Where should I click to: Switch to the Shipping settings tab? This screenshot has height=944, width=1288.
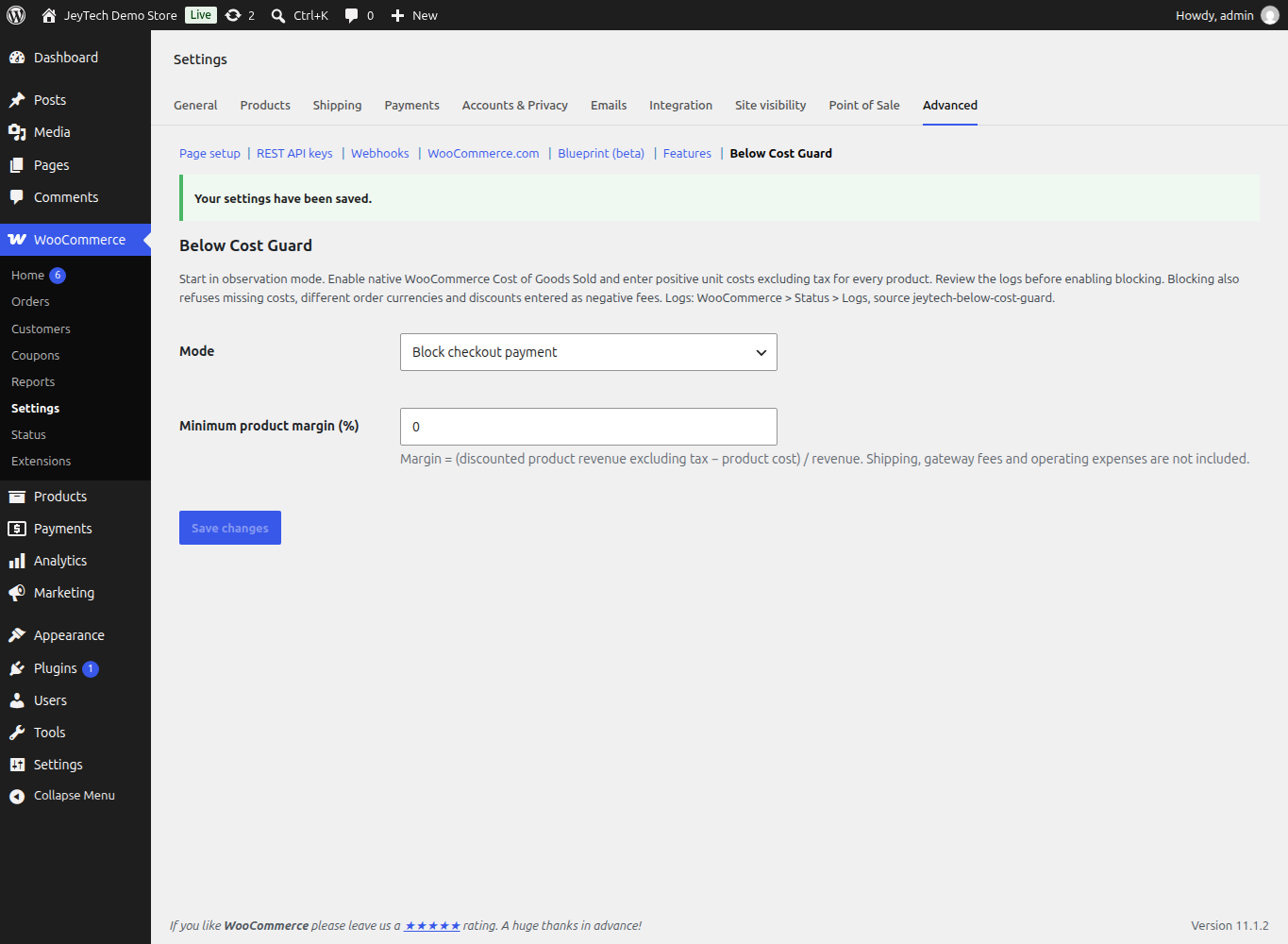tap(337, 105)
